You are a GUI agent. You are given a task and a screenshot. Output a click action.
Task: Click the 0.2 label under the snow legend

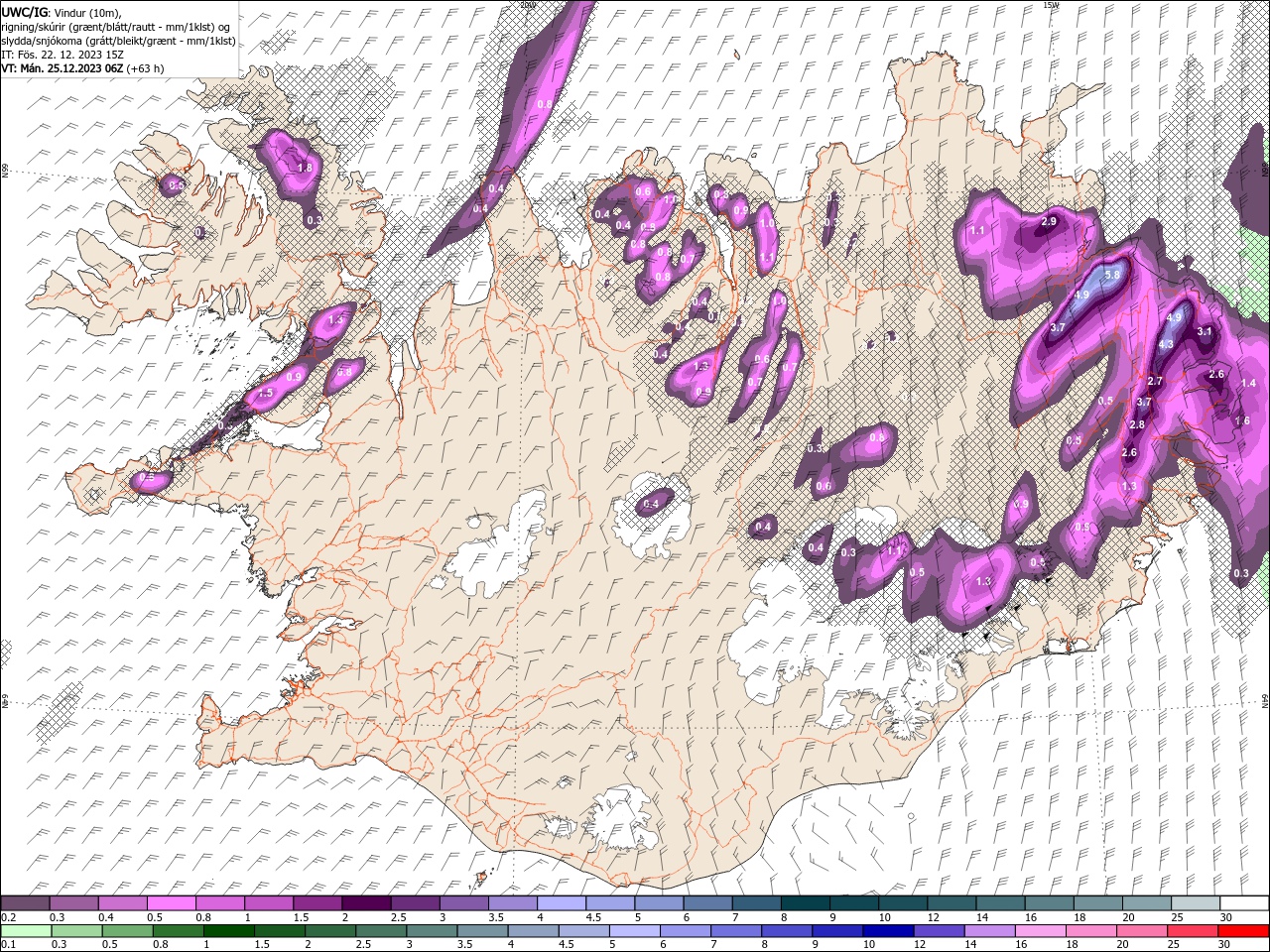7,917
